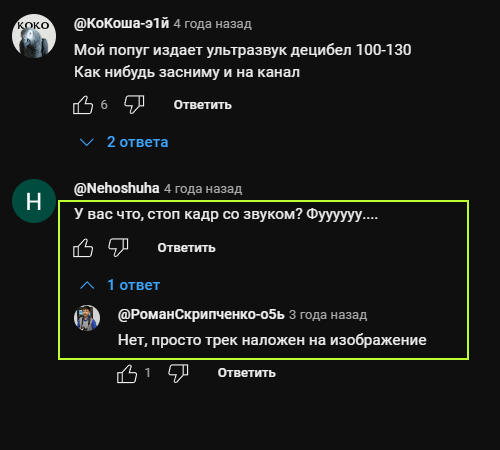
Task: Dislike the КоКоша parrot ultrasound comment
Action: tap(134, 104)
